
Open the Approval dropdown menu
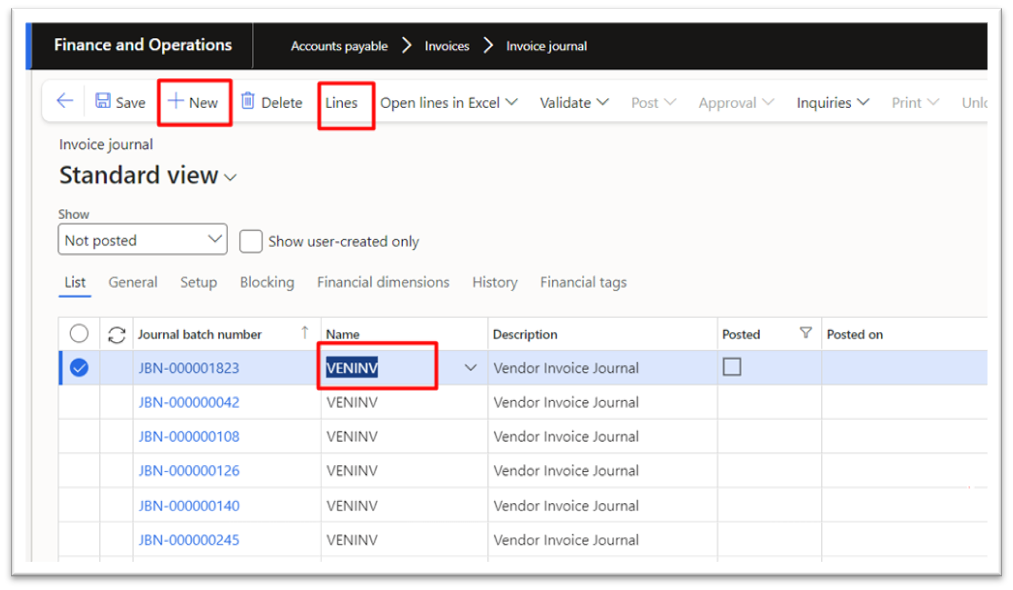pos(736,103)
